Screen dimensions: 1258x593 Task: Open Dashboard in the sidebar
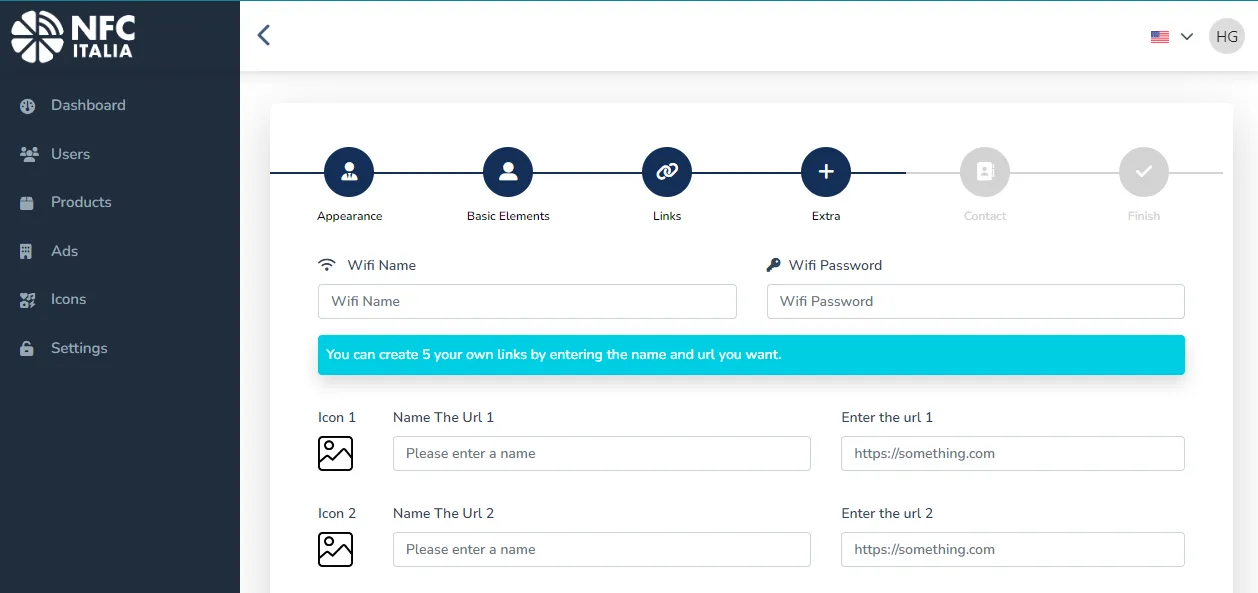click(88, 105)
